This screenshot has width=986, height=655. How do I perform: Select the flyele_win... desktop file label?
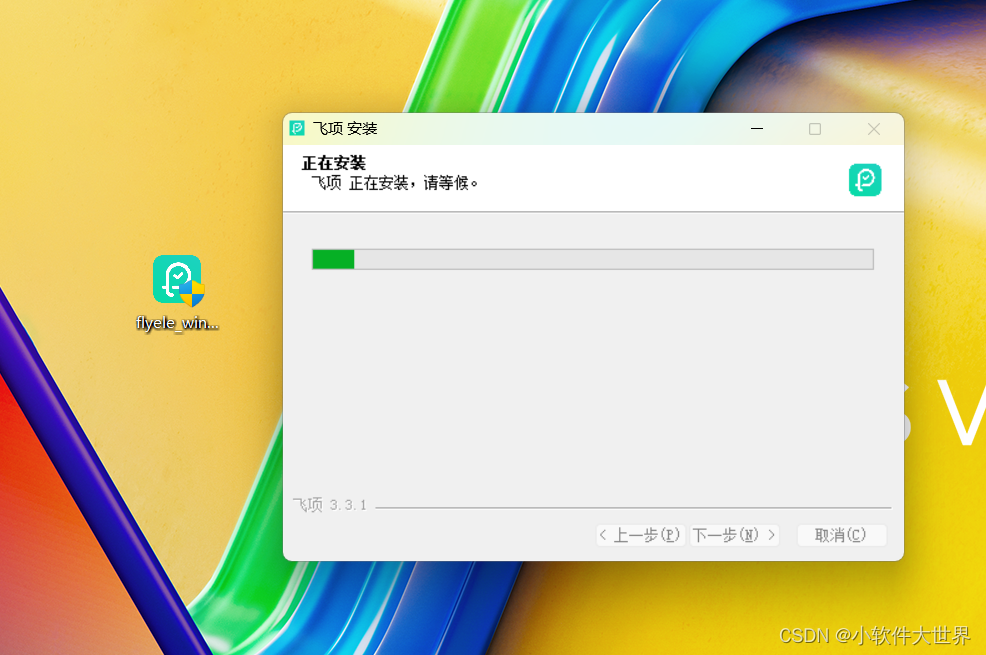click(x=177, y=323)
